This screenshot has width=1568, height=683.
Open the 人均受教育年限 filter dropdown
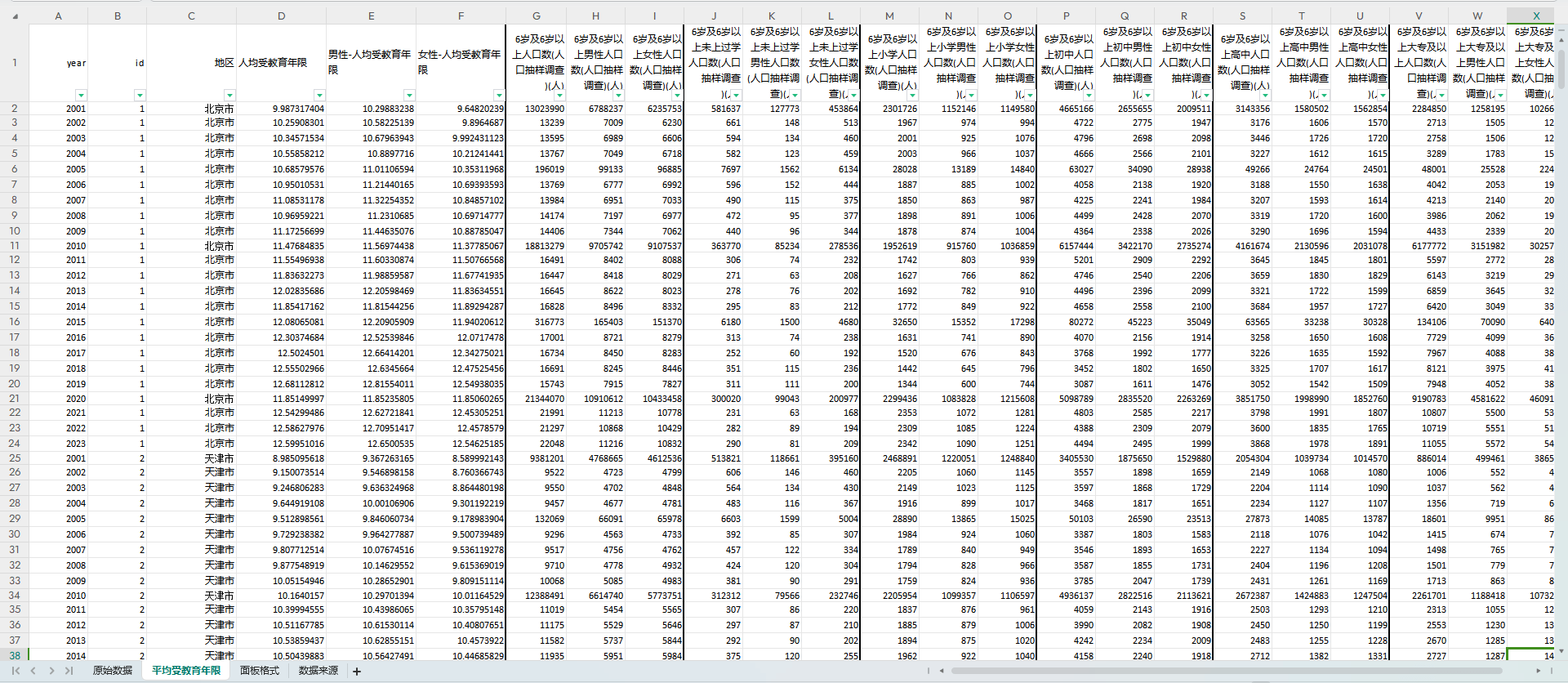[x=319, y=96]
